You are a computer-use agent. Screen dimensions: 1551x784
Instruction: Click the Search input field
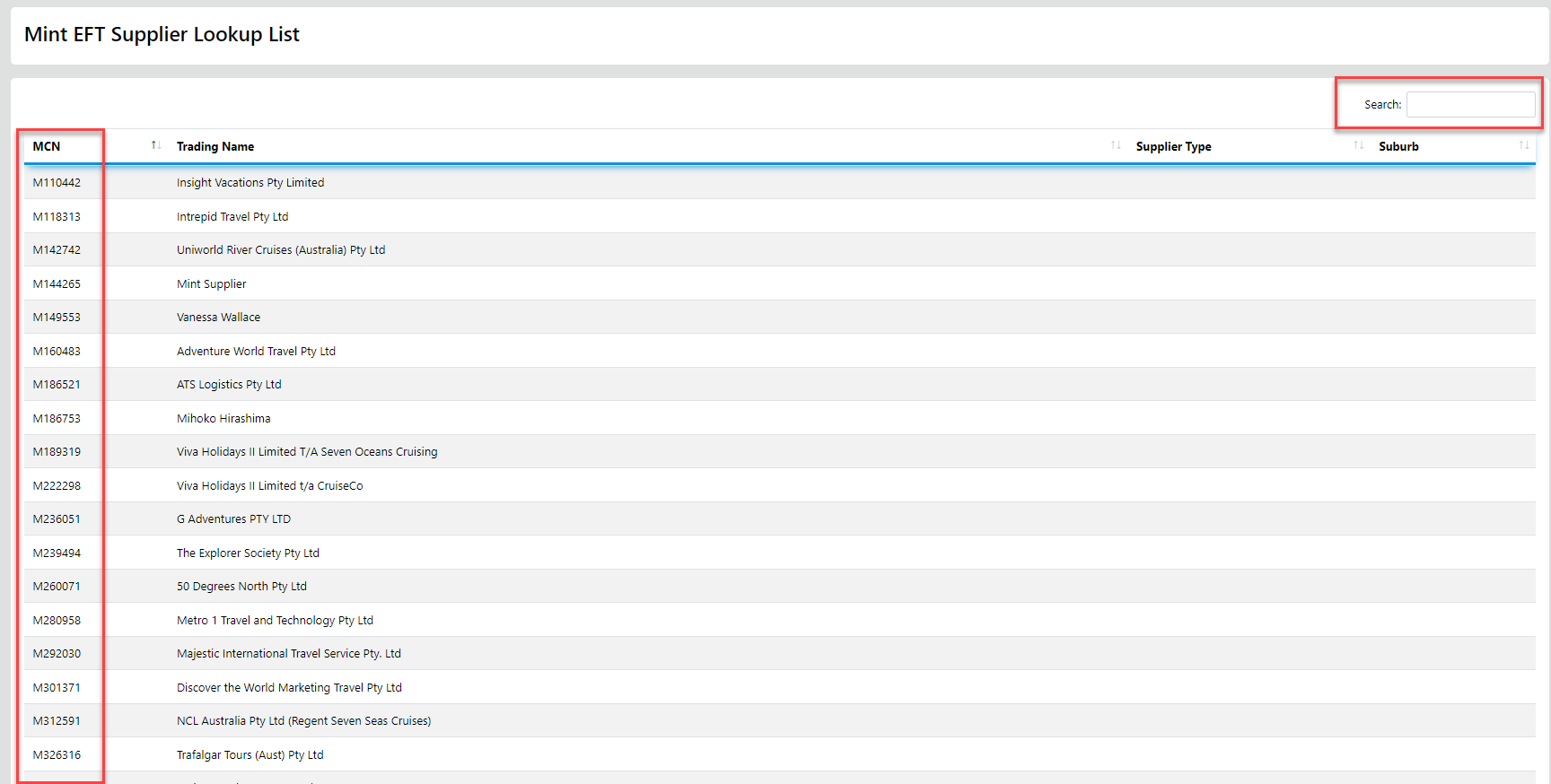tap(1470, 105)
